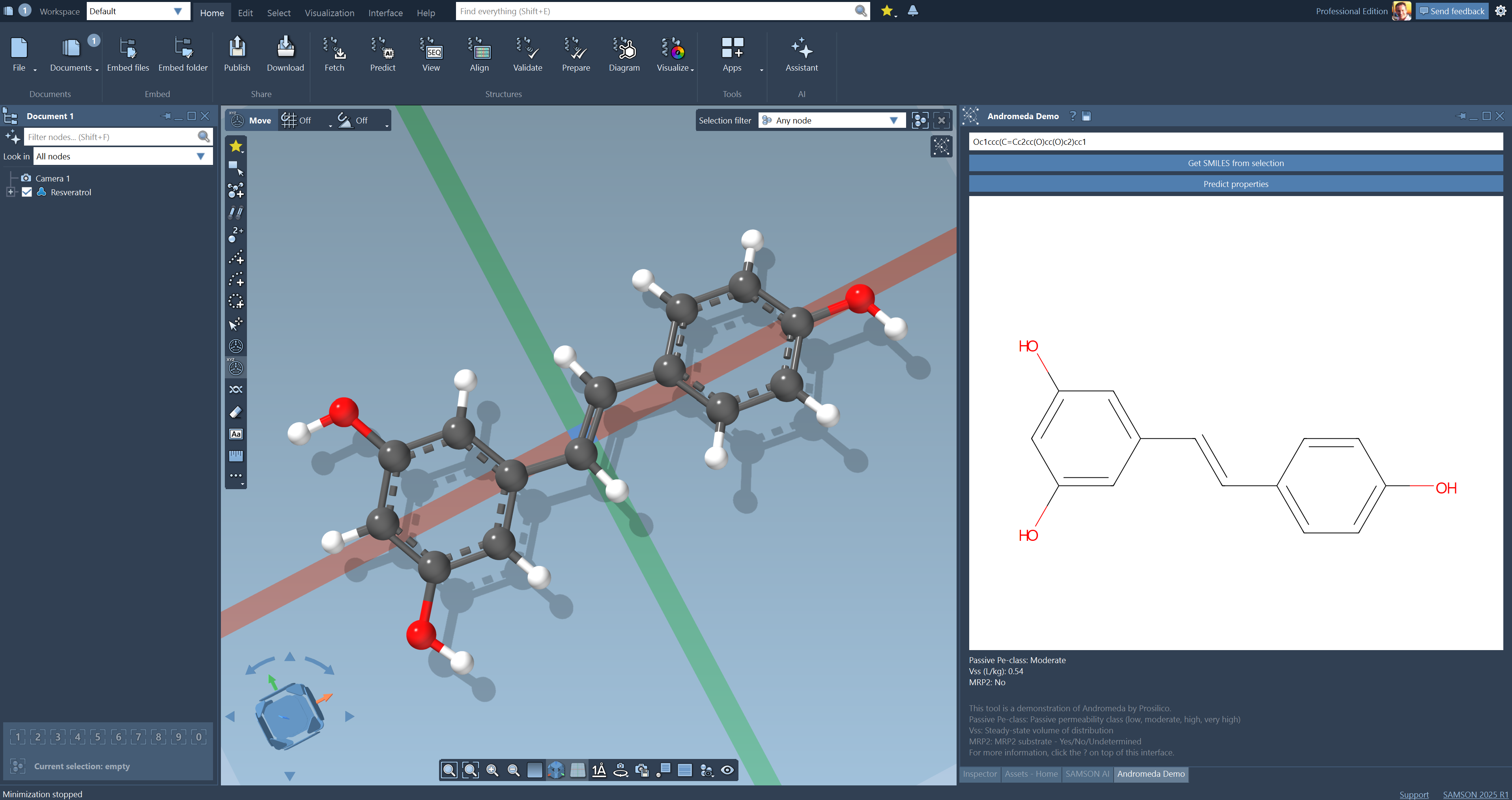1512x800 pixels.
Task: Select the eraser tool in viewport toolbar
Action: [x=236, y=412]
